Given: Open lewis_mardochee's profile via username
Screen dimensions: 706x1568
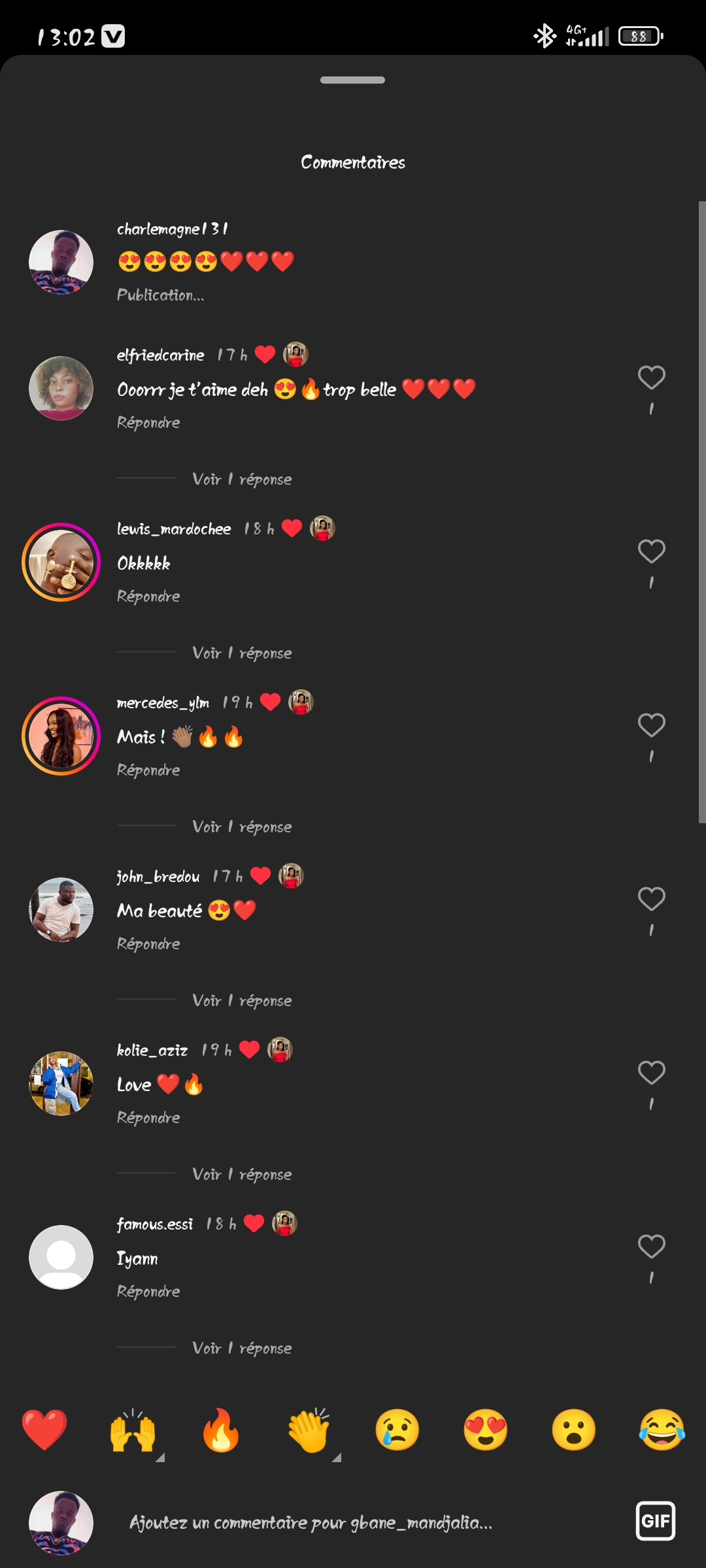Looking at the screenshot, I should pos(174,529).
